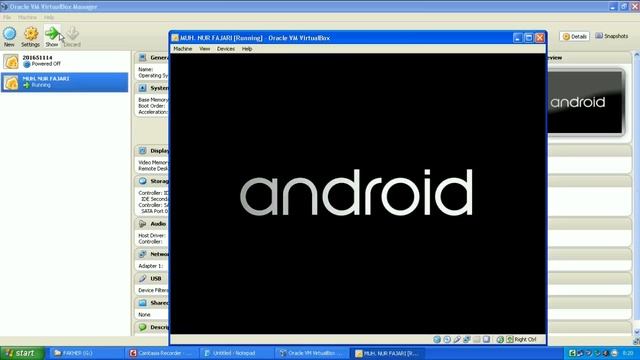This screenshot has width=640, height=360.
Task: Click the display status bar icon
Action: 486,340
